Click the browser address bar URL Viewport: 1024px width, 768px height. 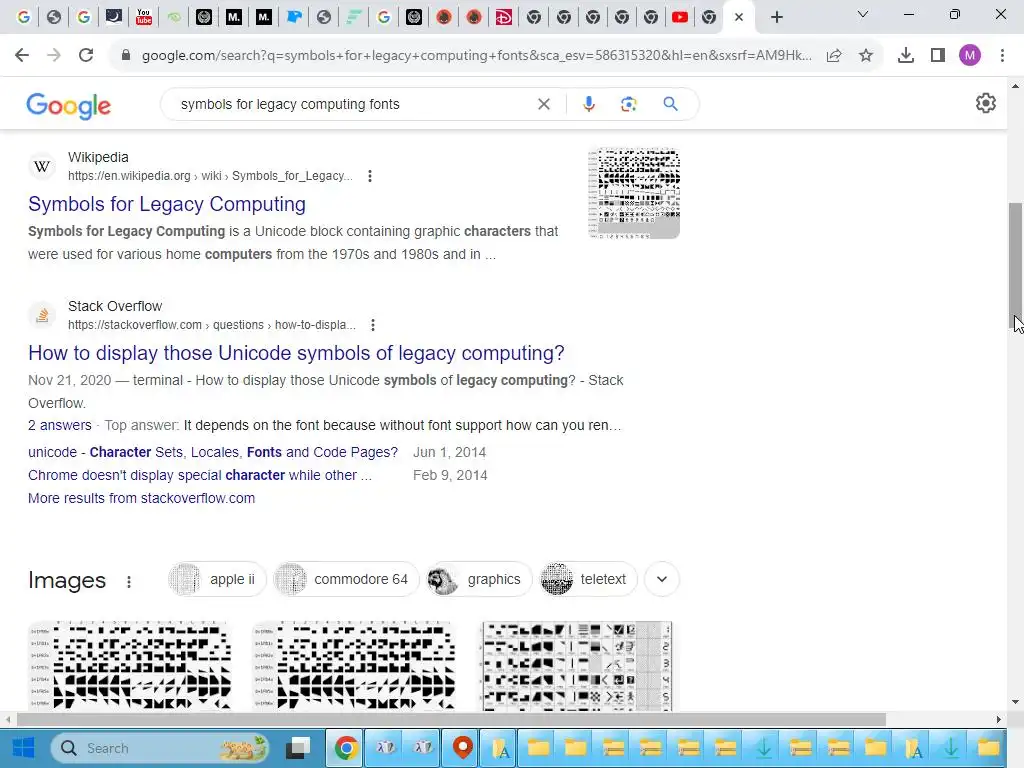pyautogui.click(x=476, y=56)
